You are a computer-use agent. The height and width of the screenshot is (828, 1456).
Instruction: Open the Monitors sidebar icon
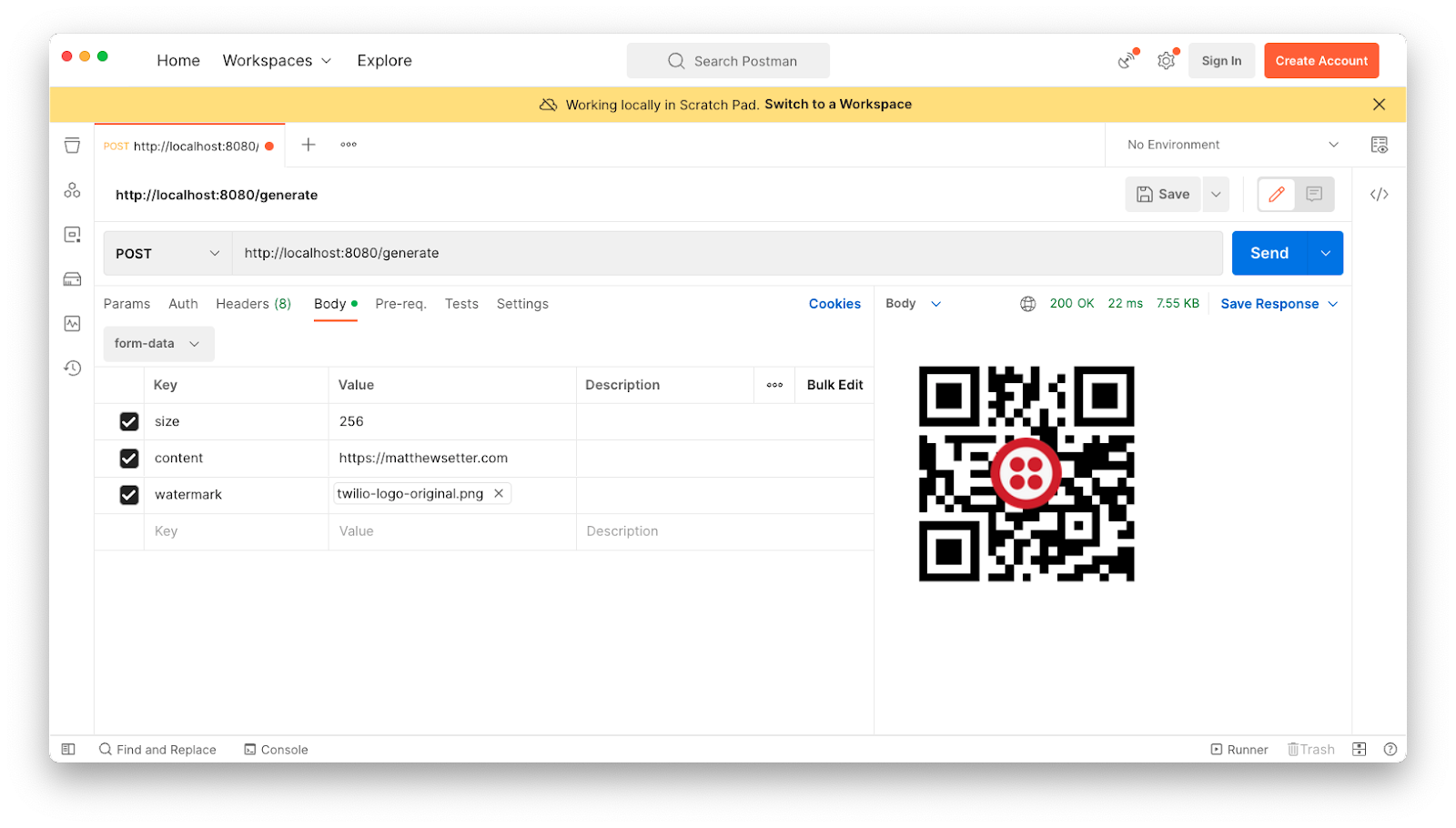pyautogui.click(x=72, y=324)
